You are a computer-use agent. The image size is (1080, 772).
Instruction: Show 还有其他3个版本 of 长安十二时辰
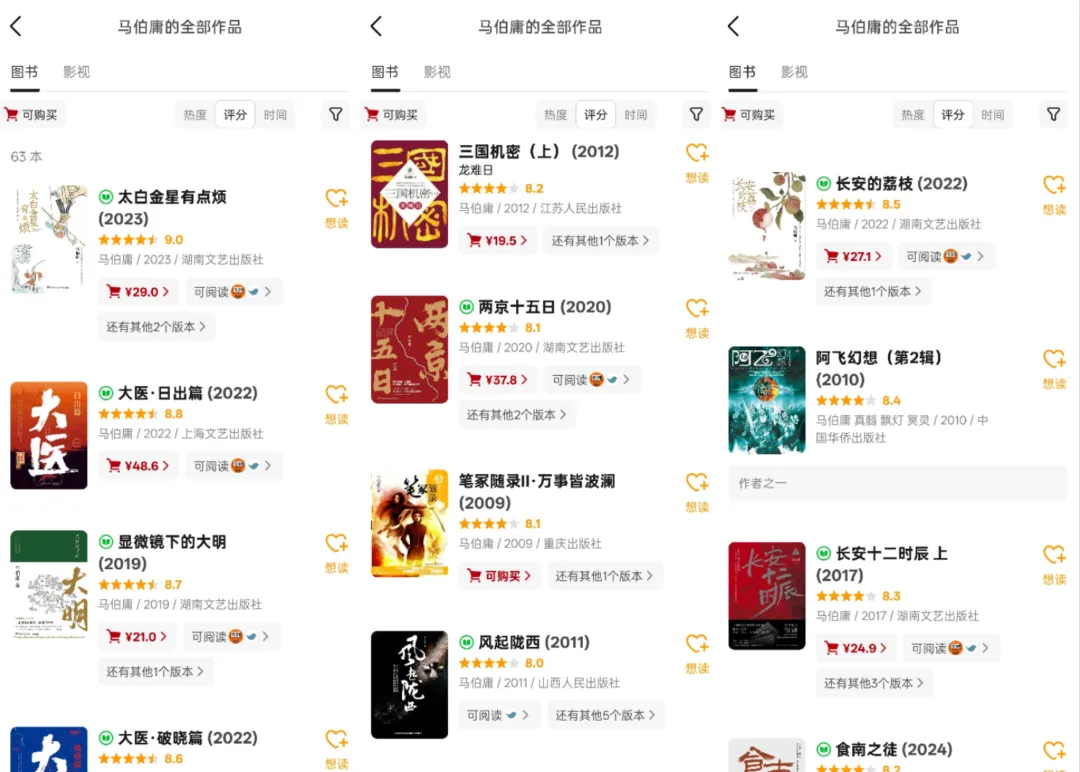[873, 683]
